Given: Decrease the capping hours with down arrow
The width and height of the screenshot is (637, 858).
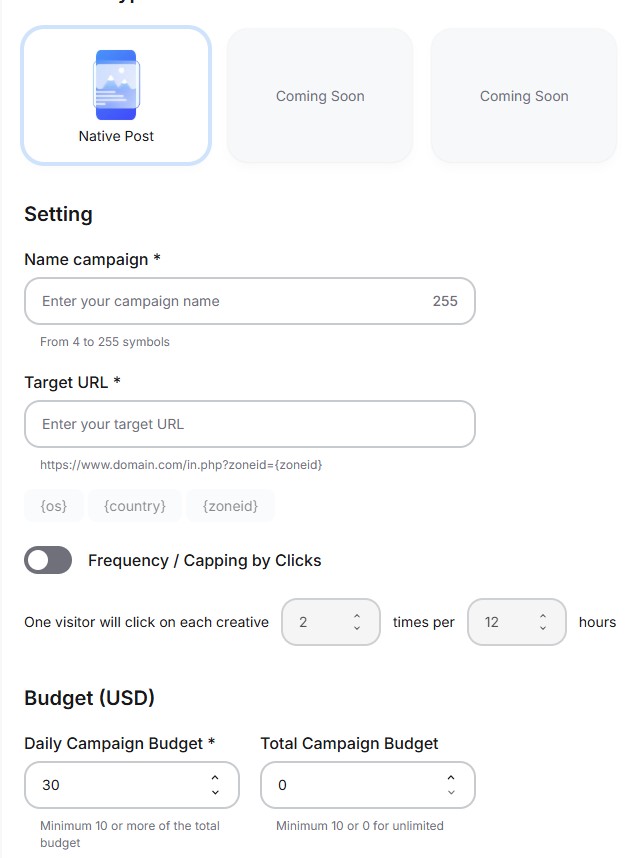Looking at the screenshot, I should [543, 628].
